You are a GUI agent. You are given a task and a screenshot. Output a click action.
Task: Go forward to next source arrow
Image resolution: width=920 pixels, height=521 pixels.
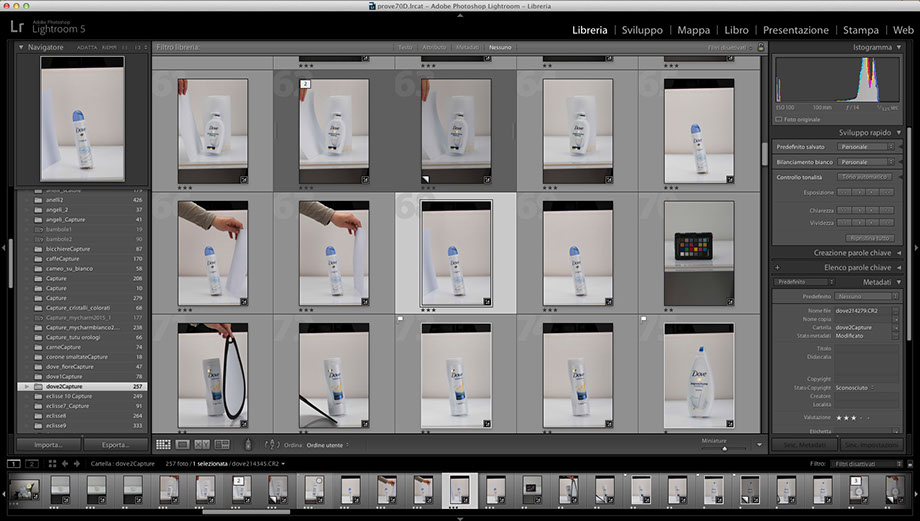77,464
